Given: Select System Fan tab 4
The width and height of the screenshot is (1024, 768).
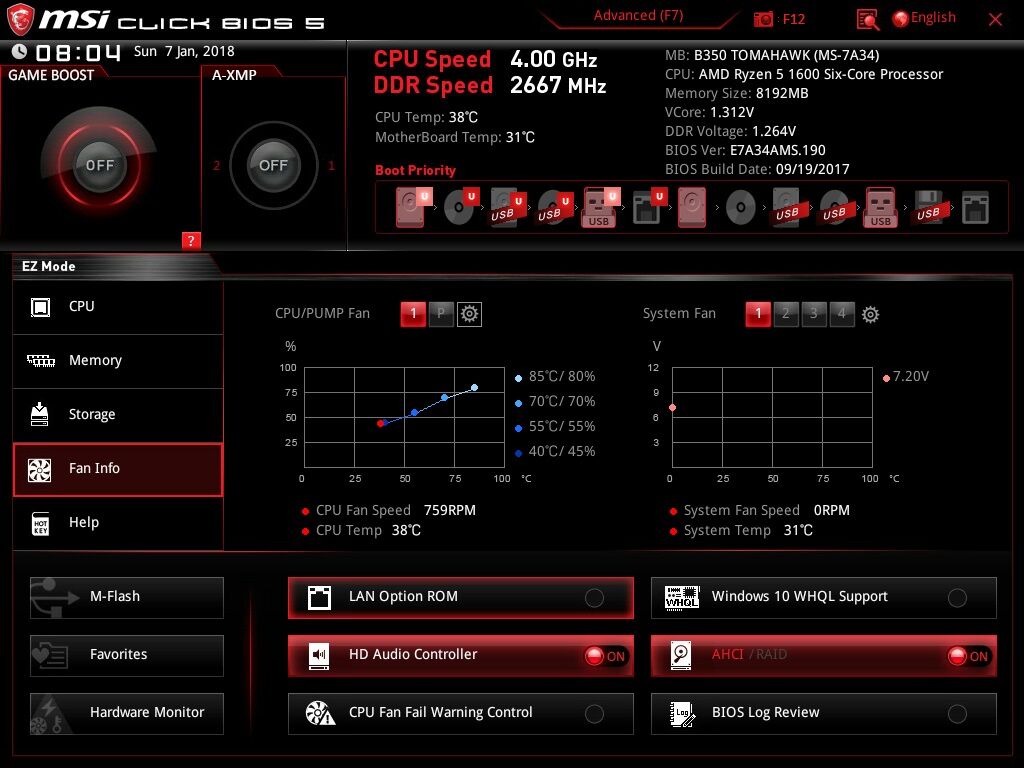Looking at the screenshot, I should tap(842, 314).
